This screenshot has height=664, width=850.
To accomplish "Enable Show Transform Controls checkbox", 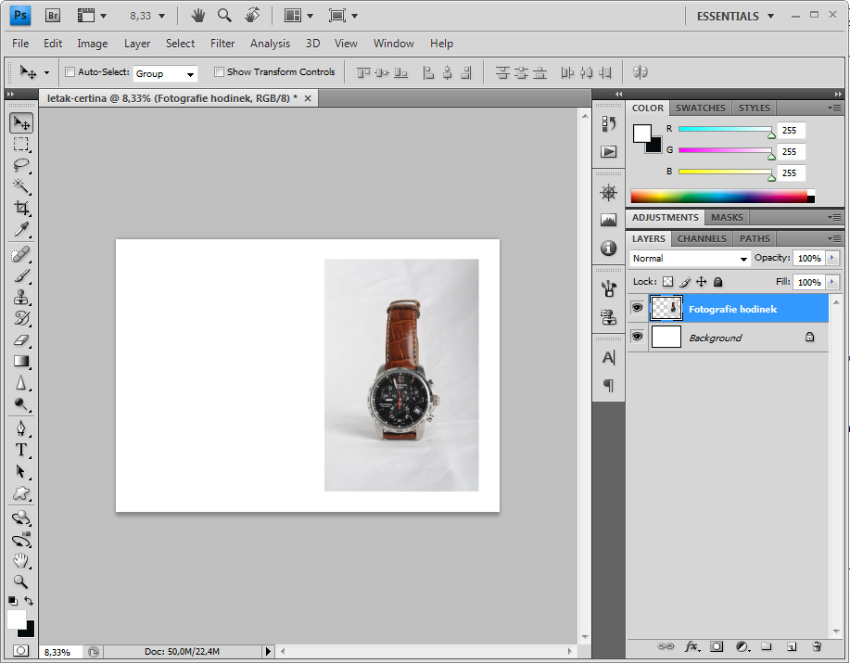I will coord(219,72).
